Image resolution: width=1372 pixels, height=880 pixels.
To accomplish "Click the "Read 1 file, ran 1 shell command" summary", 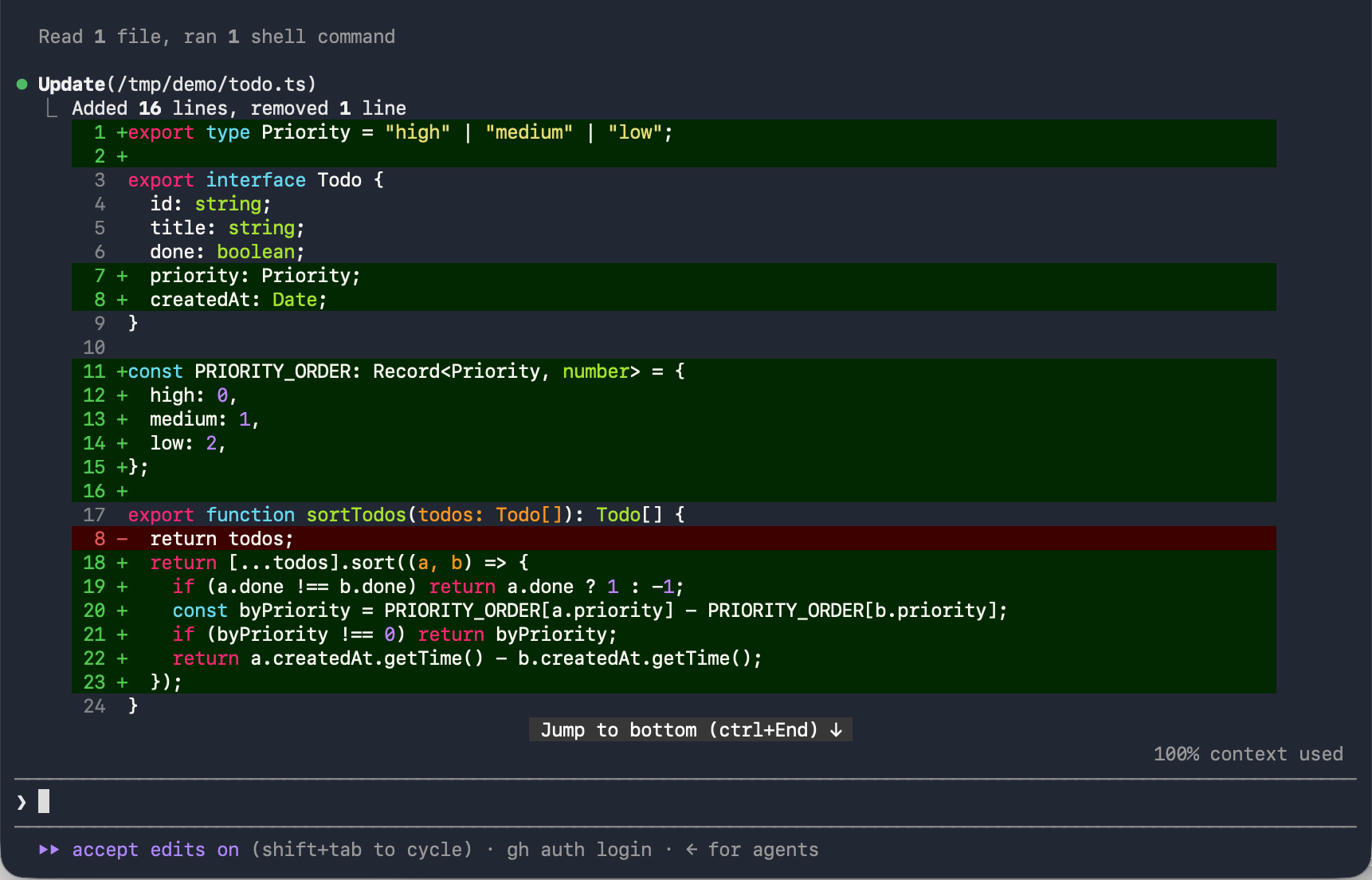I will [217, 37].
